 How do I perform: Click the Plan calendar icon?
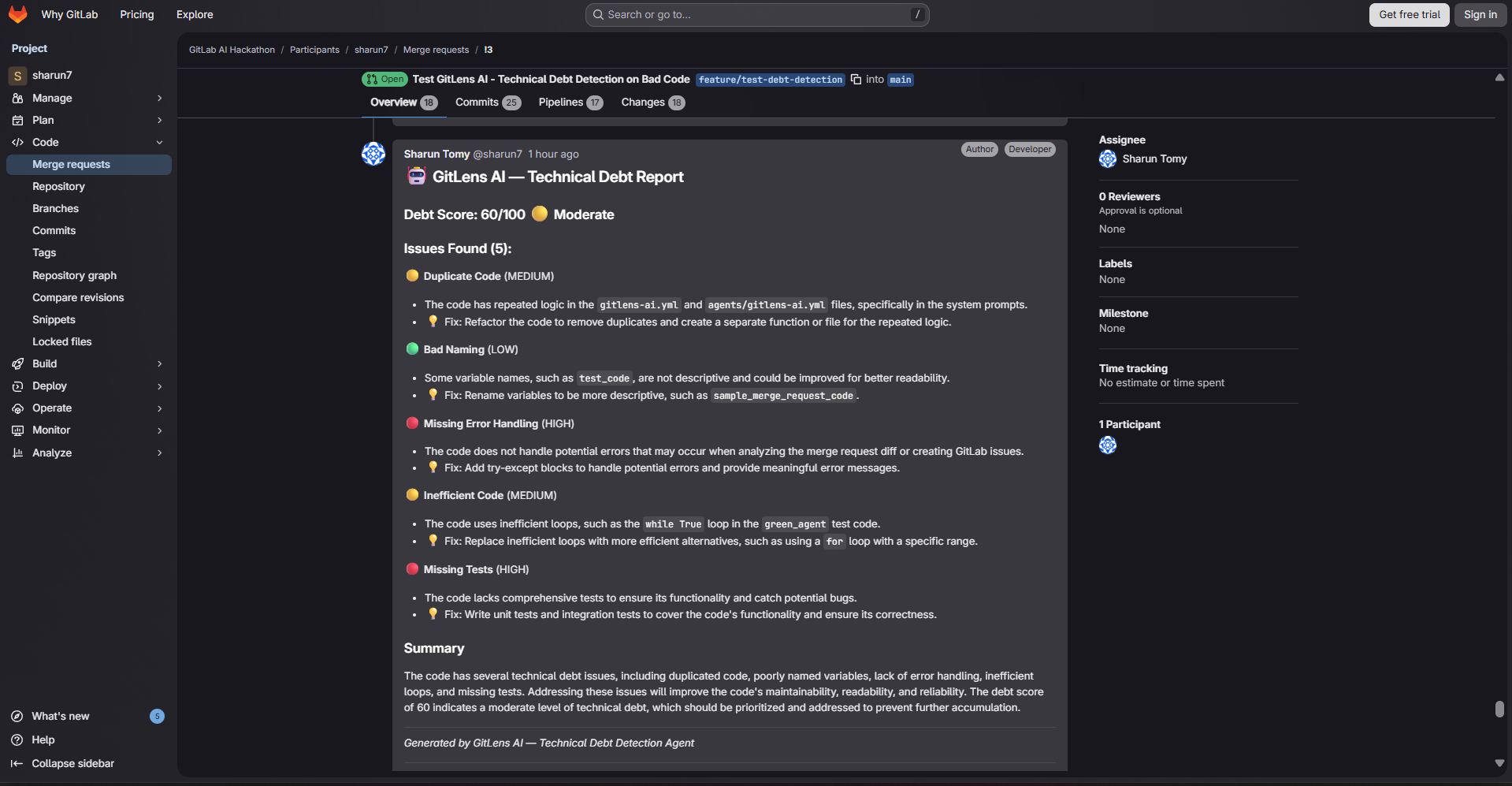(17, 121)
